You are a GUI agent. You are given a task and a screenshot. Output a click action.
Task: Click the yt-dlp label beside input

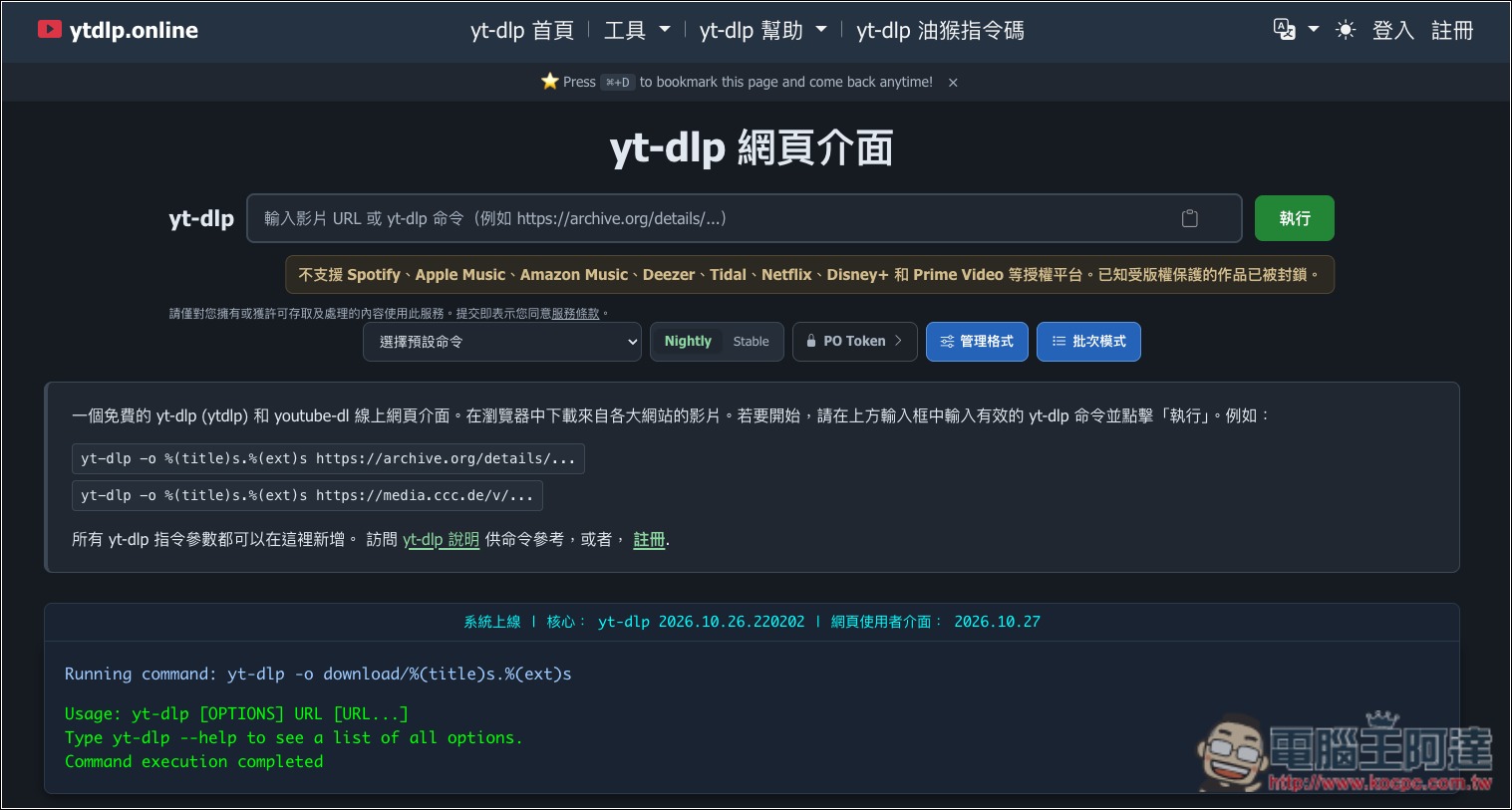pos(201,218)
